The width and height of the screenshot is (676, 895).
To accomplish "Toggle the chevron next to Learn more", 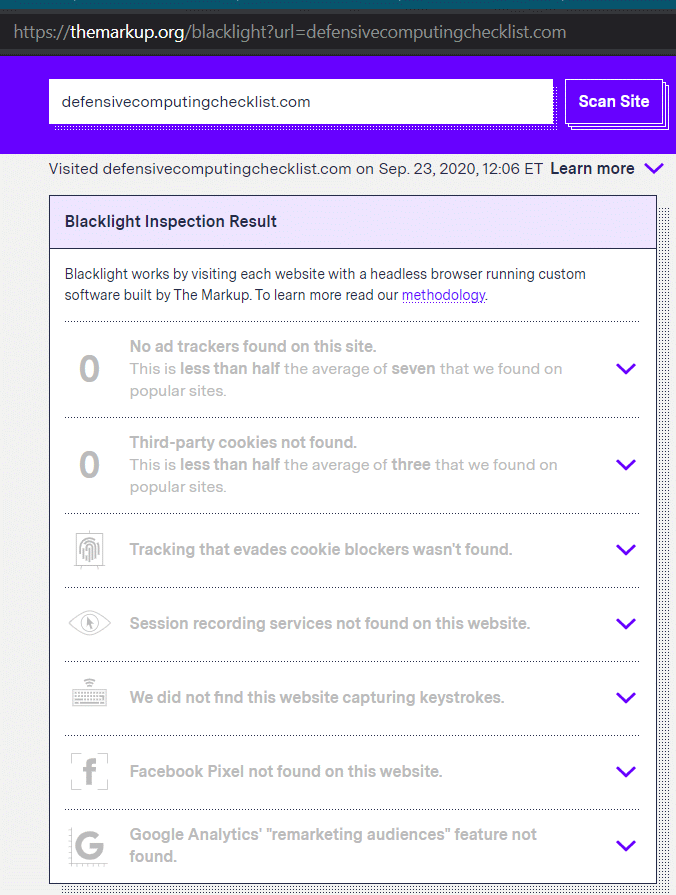I will click(654, 169).
